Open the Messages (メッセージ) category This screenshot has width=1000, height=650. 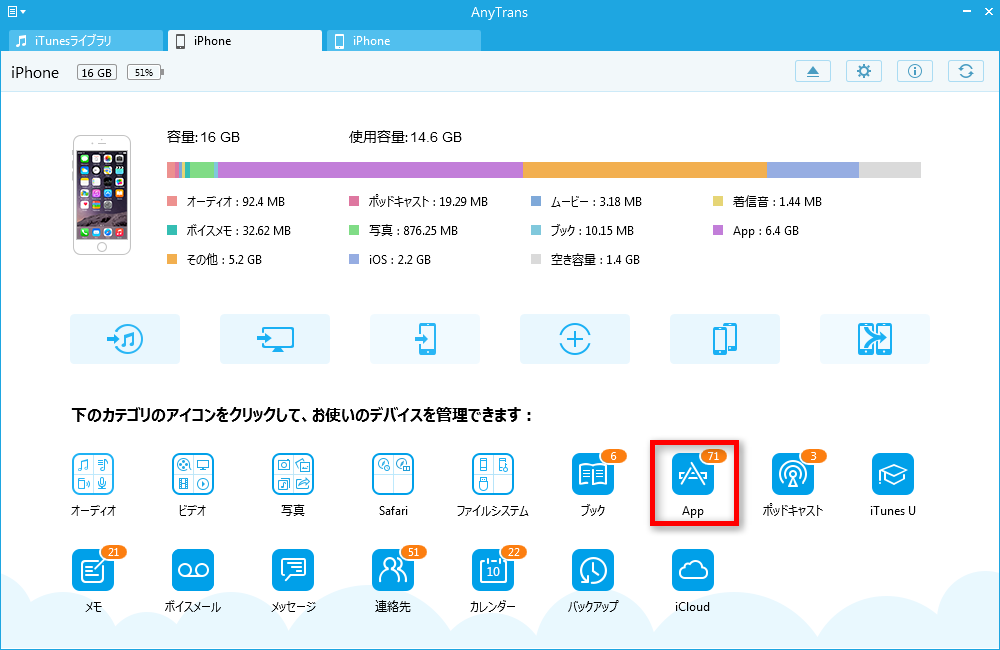click(293, 570)
